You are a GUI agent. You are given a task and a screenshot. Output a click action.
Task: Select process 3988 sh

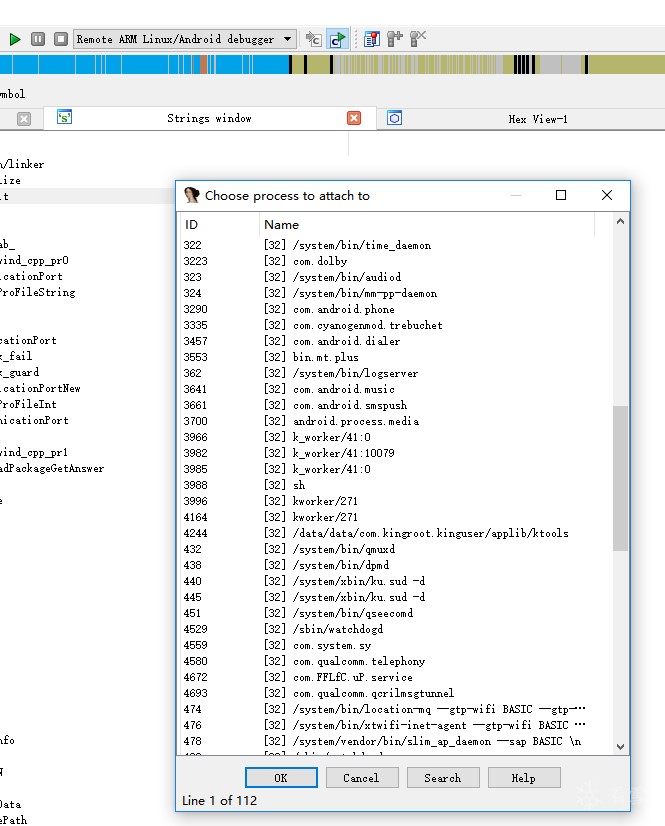(396, 485)
